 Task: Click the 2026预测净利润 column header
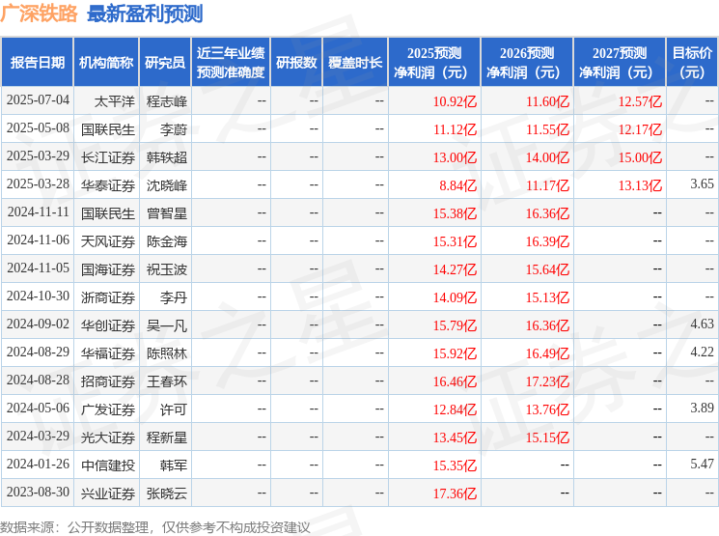(x=527, y=62)
